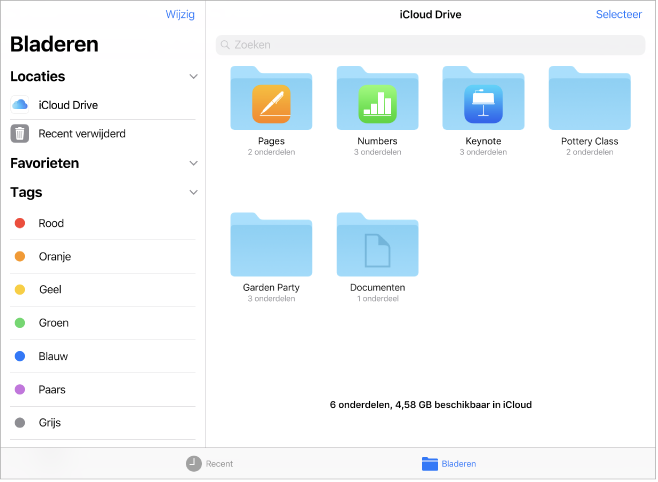Click the Keynote folder name

pyautogui.click(x=483, y=141)
